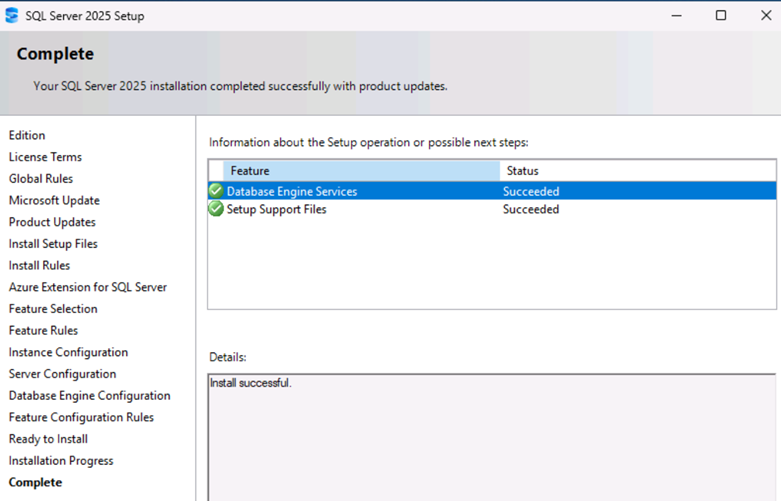Viewport: 781px width, 501px height.
Task: Click the Status column header
Action: point(638,171)
